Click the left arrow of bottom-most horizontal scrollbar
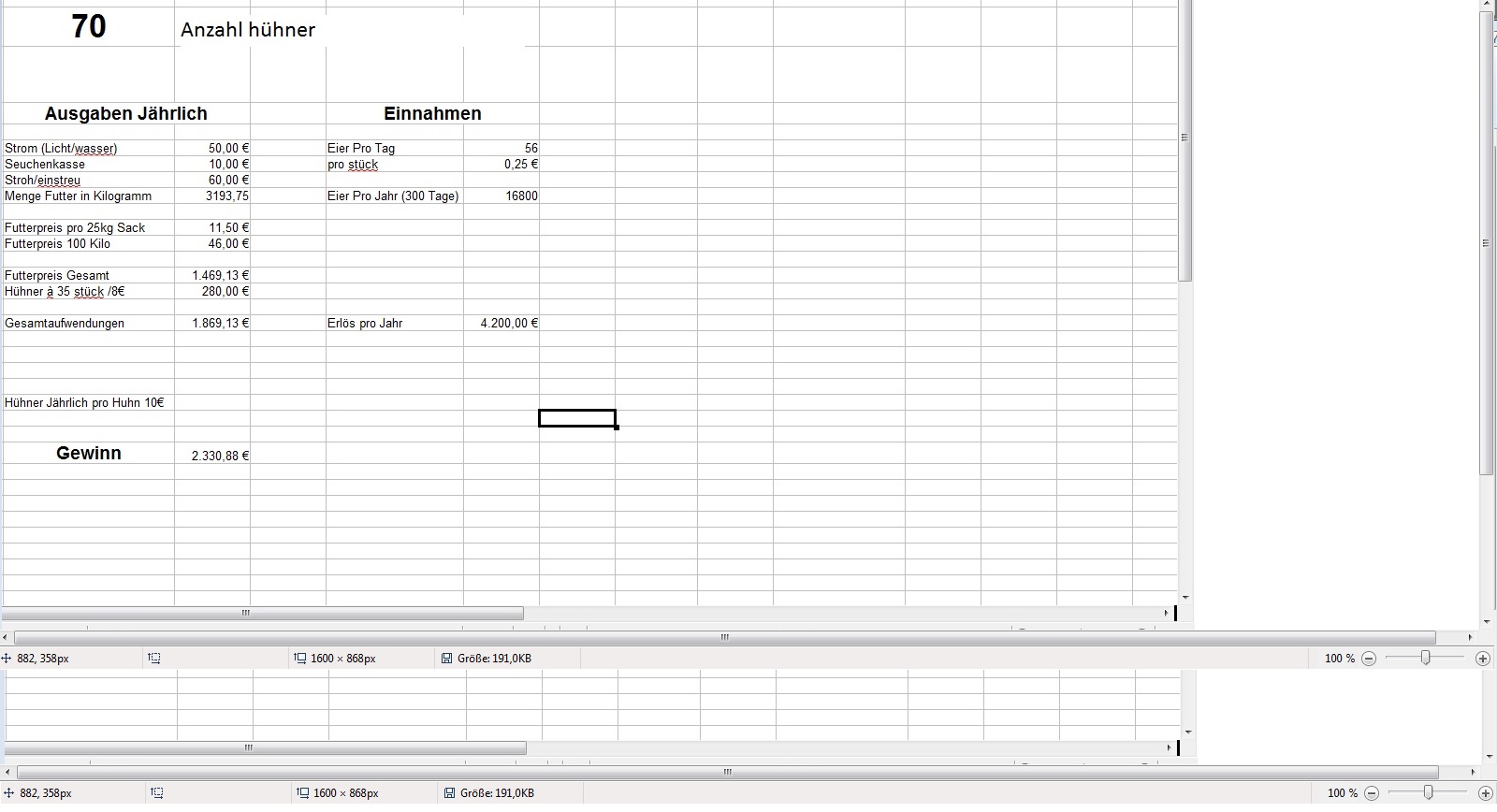 point(7,773)
